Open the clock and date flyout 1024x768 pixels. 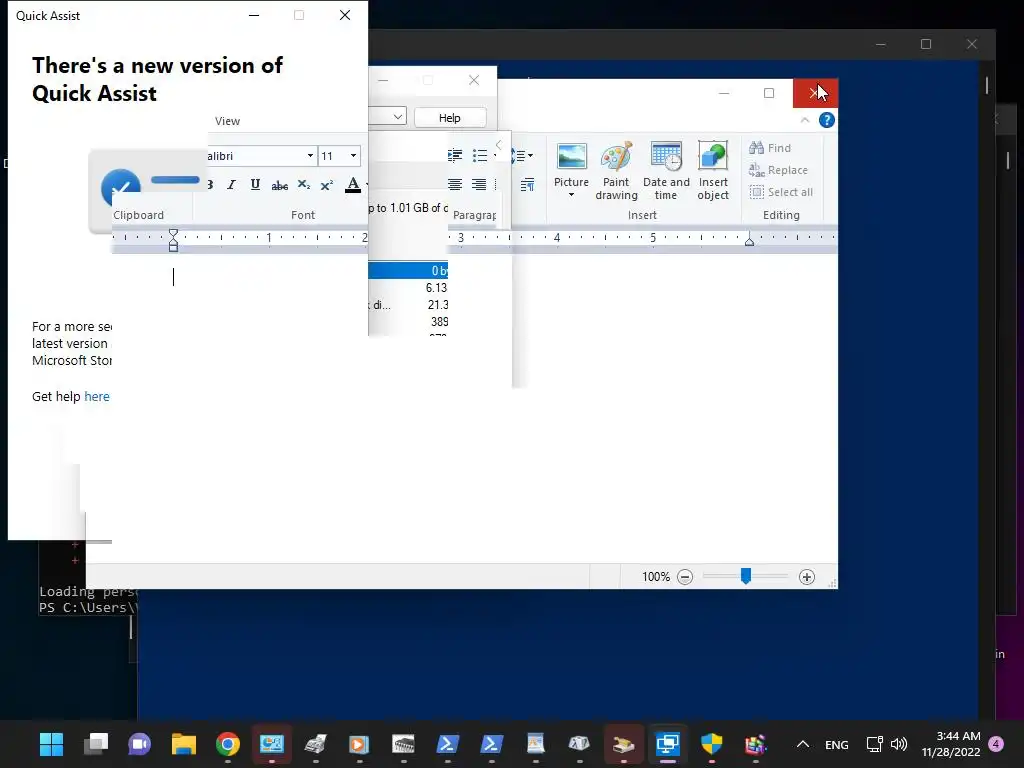[x=951, y=744]
